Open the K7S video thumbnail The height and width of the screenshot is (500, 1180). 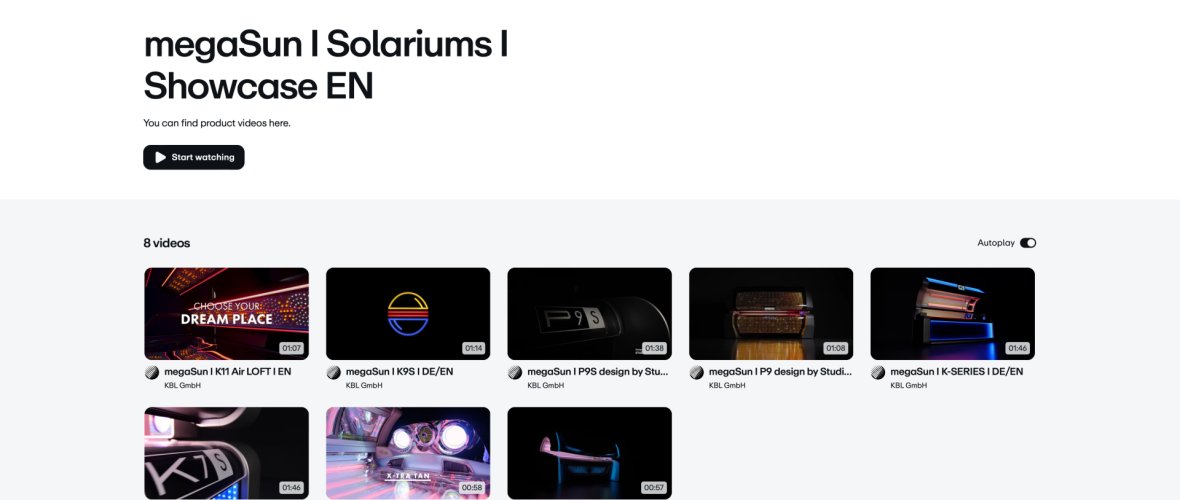[x=227, y=453]
